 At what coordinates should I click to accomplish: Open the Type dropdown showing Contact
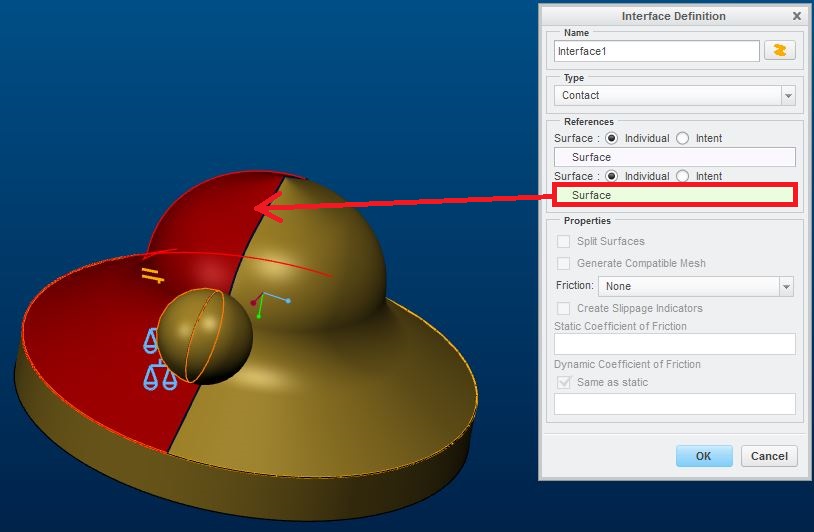[675, 96]
